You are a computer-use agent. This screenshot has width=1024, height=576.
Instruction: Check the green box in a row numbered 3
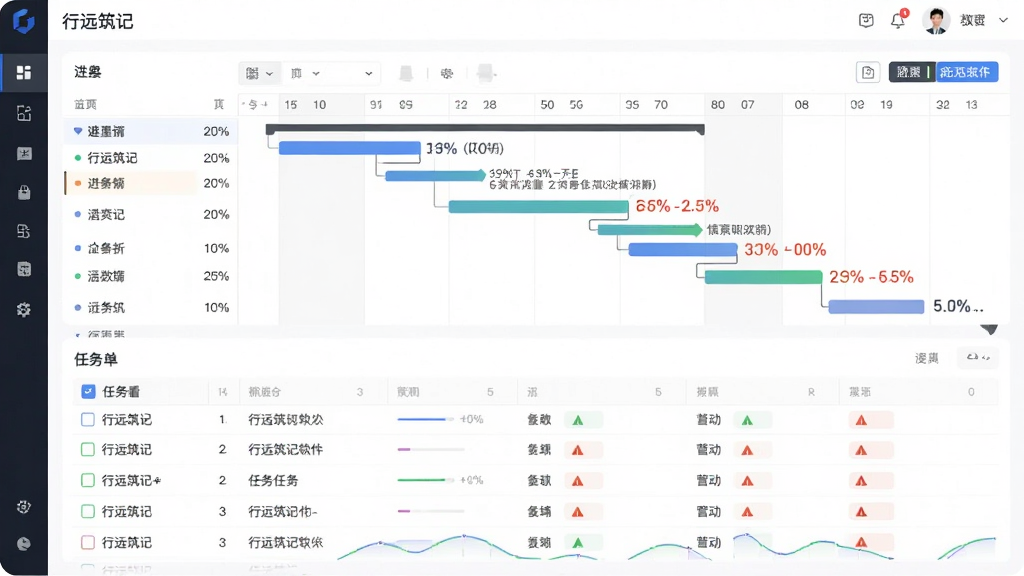pos(88,511)
